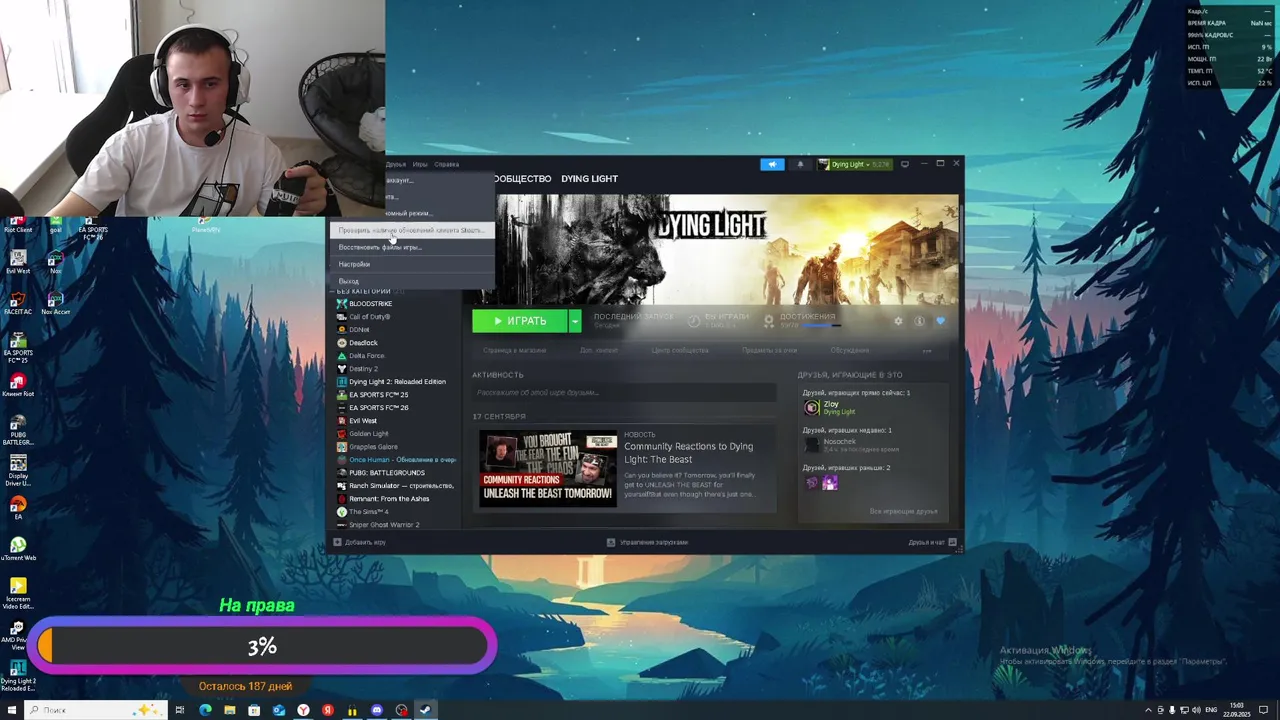The height and width of the screenshot is (720, 1280).
Task: Open 'Community Reactions to Dying Light: The Beast' headline
Action: click(x=688, y=452)
